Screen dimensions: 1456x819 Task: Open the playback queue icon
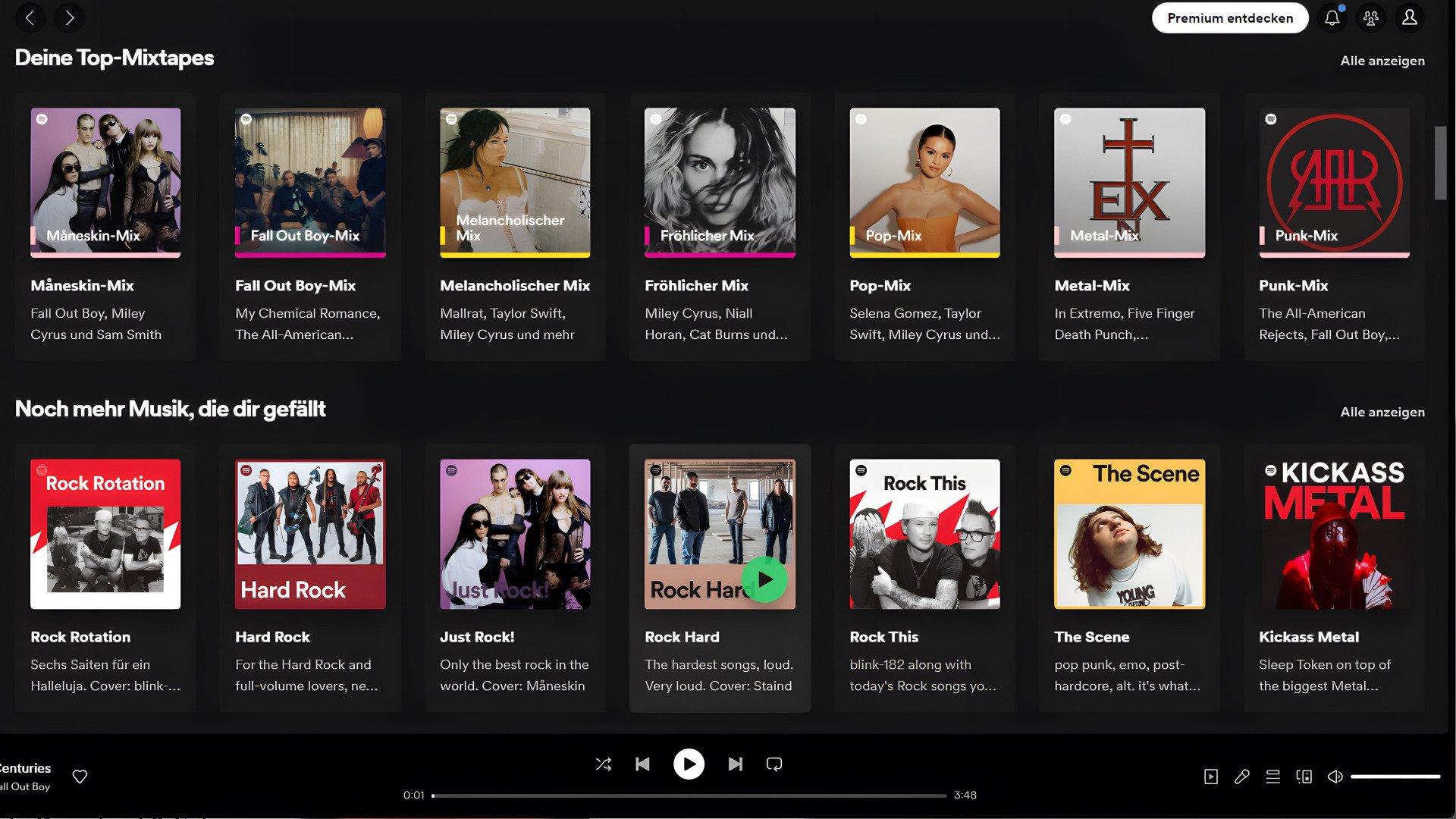pyautogui.click(x=1273, y=777)
